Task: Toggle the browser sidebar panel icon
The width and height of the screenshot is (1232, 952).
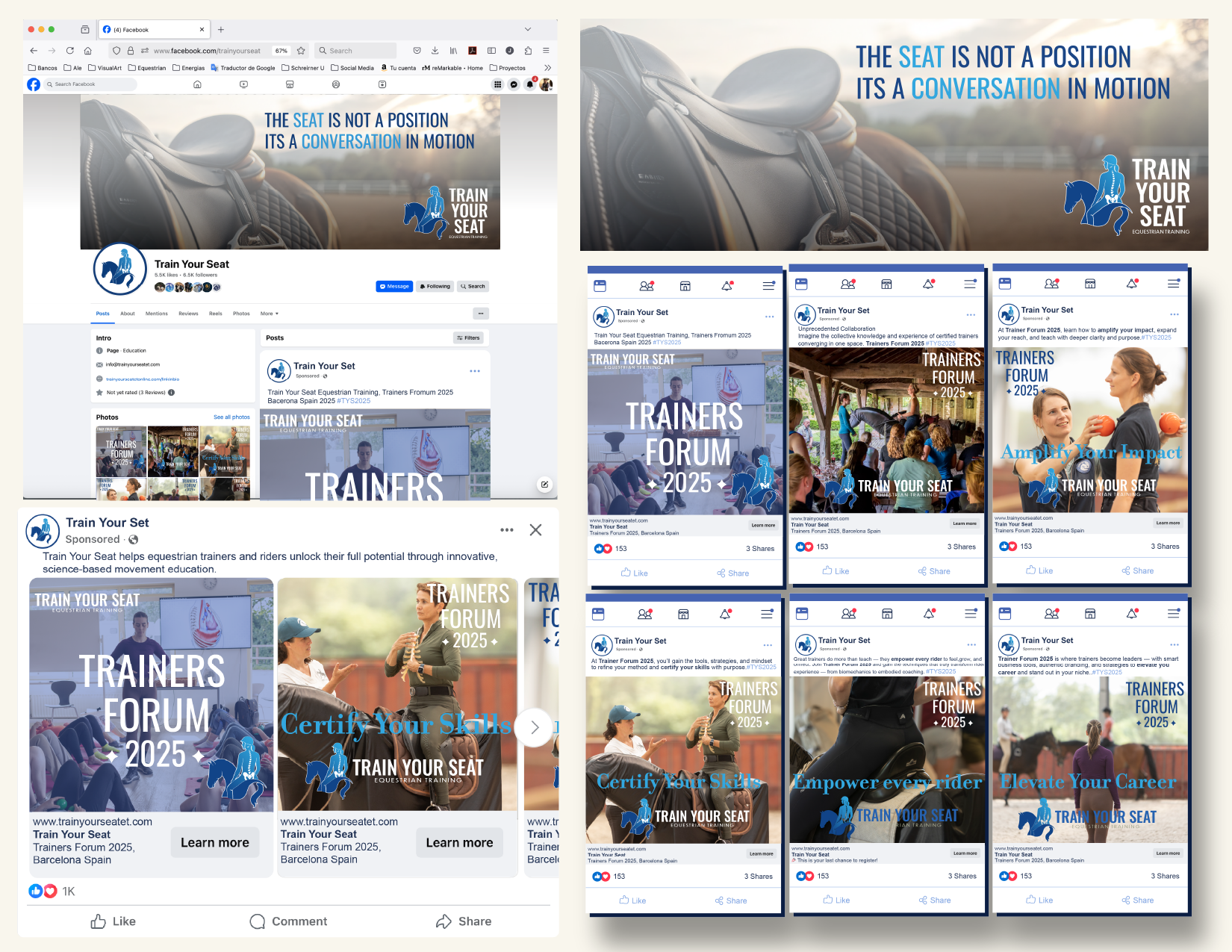Action: (x=491, y=51)
